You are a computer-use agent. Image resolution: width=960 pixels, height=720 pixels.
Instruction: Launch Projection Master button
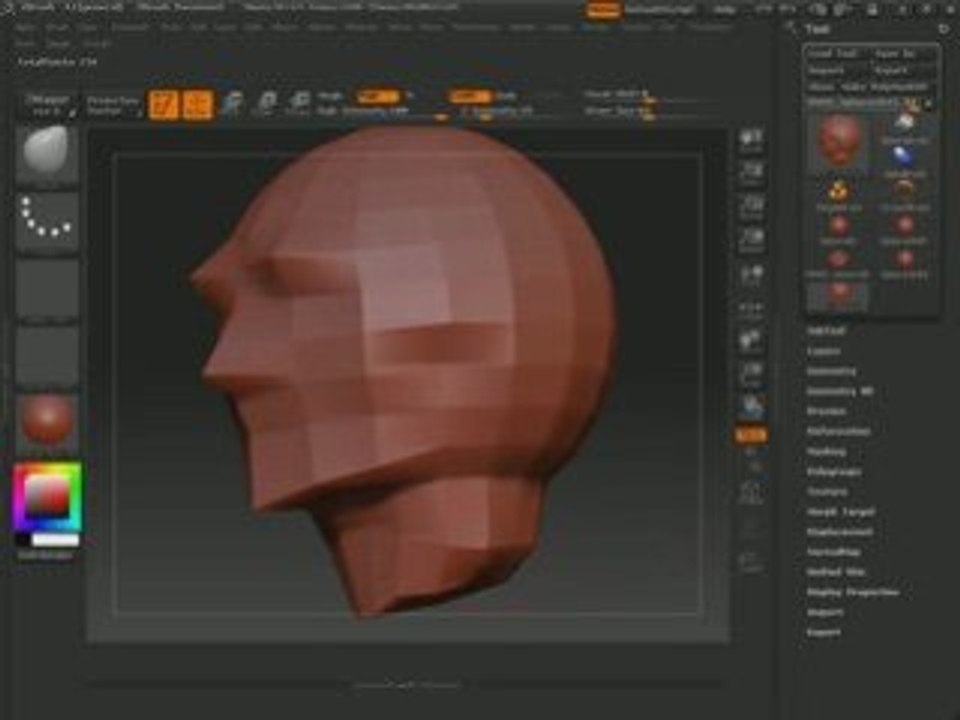(x=114, y=105)
